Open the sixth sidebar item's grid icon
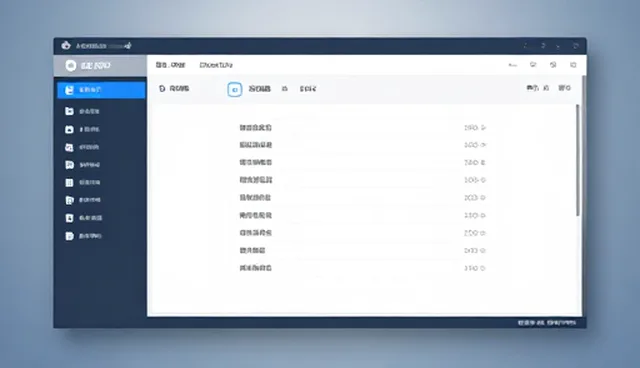640x368 pixels. tap(69, 182)
